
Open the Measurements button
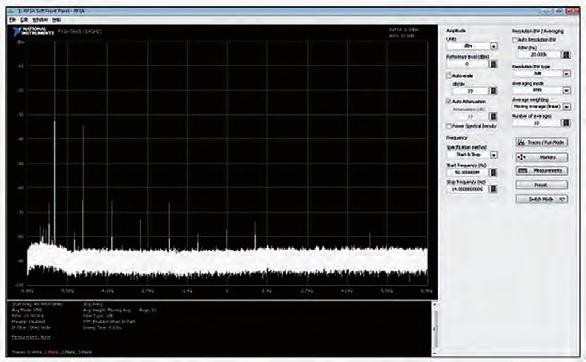click(x=542, y=171)
